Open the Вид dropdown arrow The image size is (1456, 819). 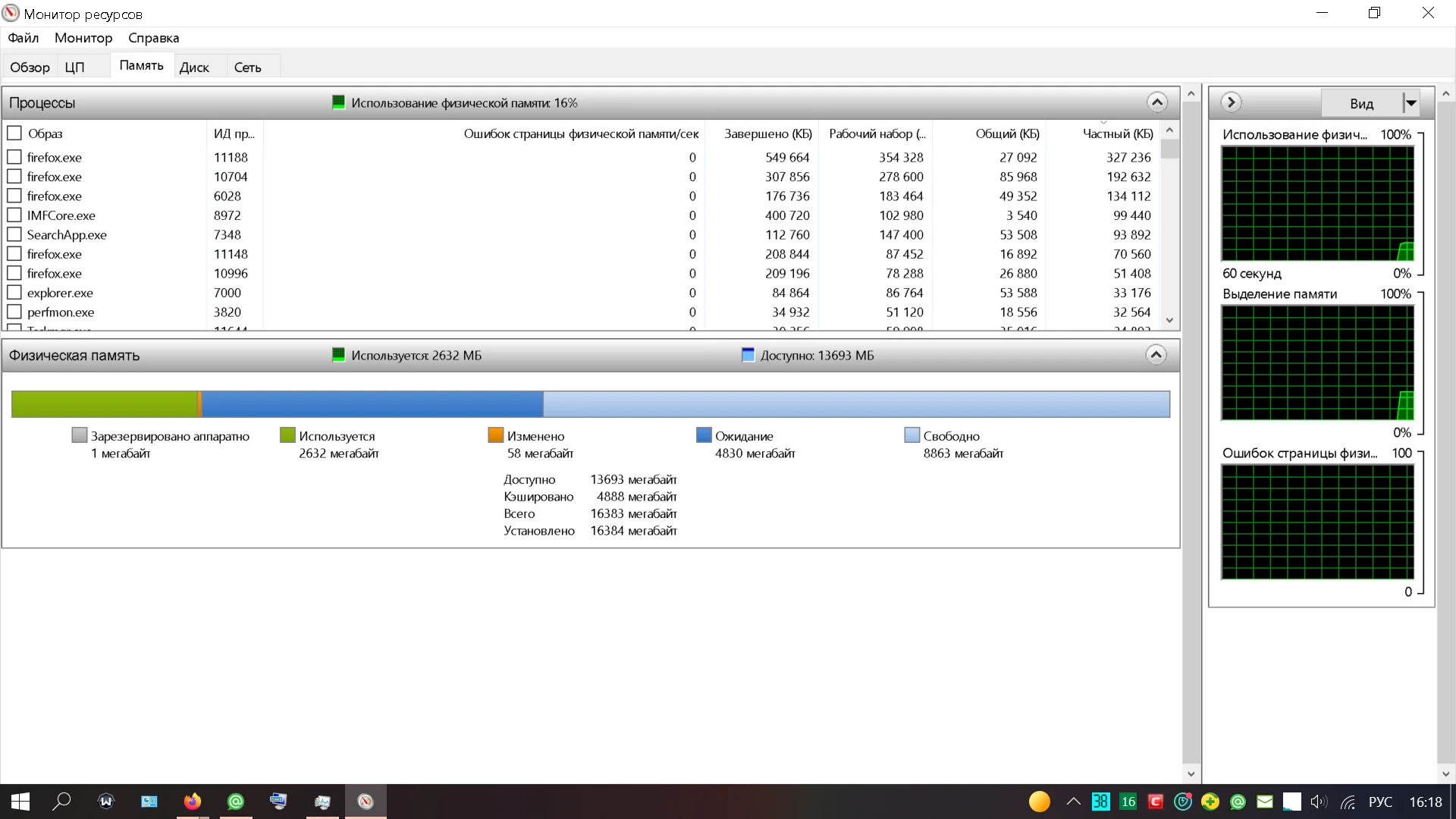pyautogui.click(x=1410, y=103)
